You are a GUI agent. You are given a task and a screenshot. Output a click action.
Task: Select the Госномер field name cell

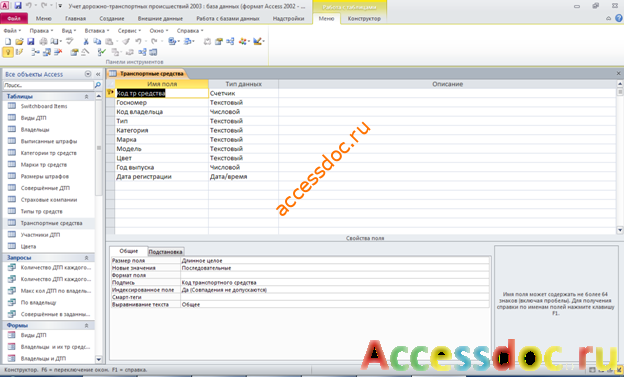tap(162, 102)
